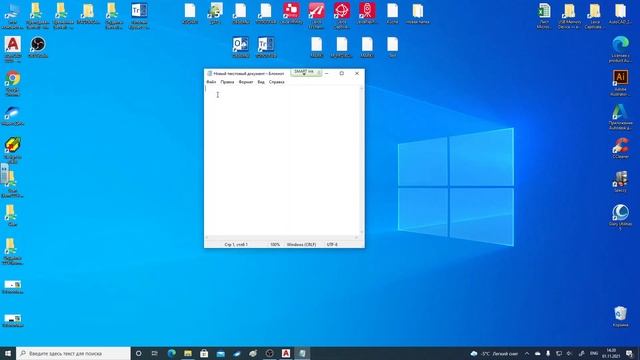Click the ENG language indicator
This screenshot has width=640, height=360.
[594, 353]
